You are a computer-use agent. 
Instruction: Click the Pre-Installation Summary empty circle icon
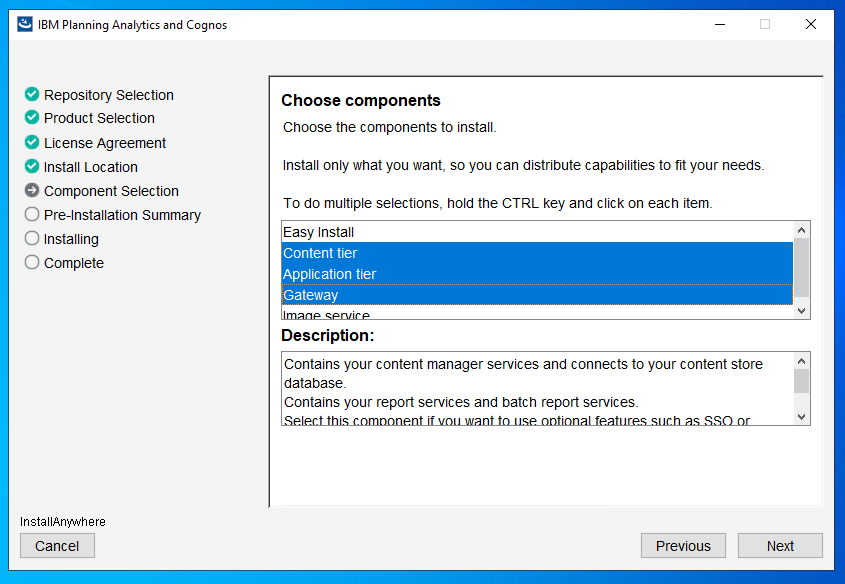[32, 214]
